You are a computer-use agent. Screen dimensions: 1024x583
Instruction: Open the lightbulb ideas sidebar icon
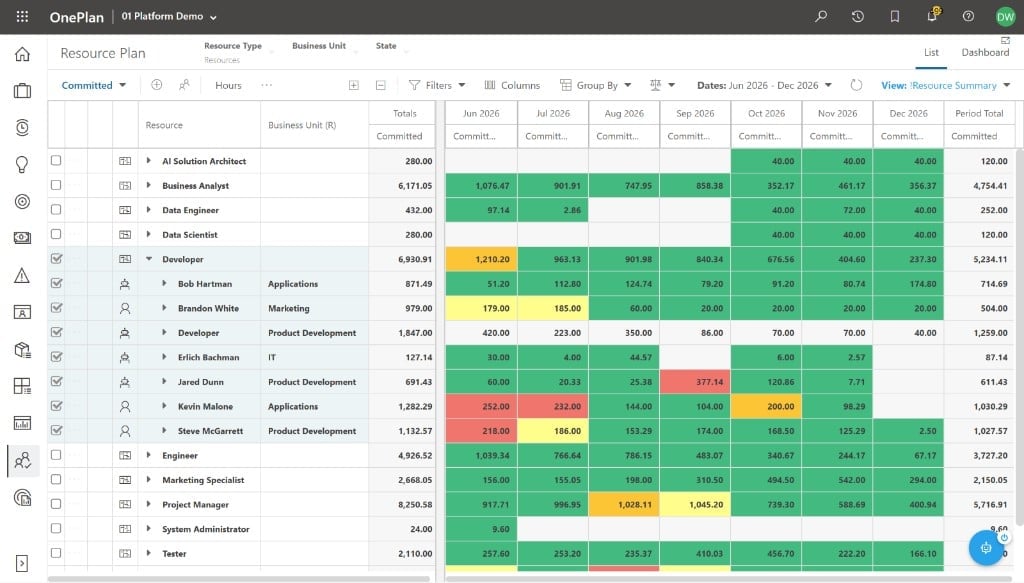pyautogui.click(x=22, y=164)
